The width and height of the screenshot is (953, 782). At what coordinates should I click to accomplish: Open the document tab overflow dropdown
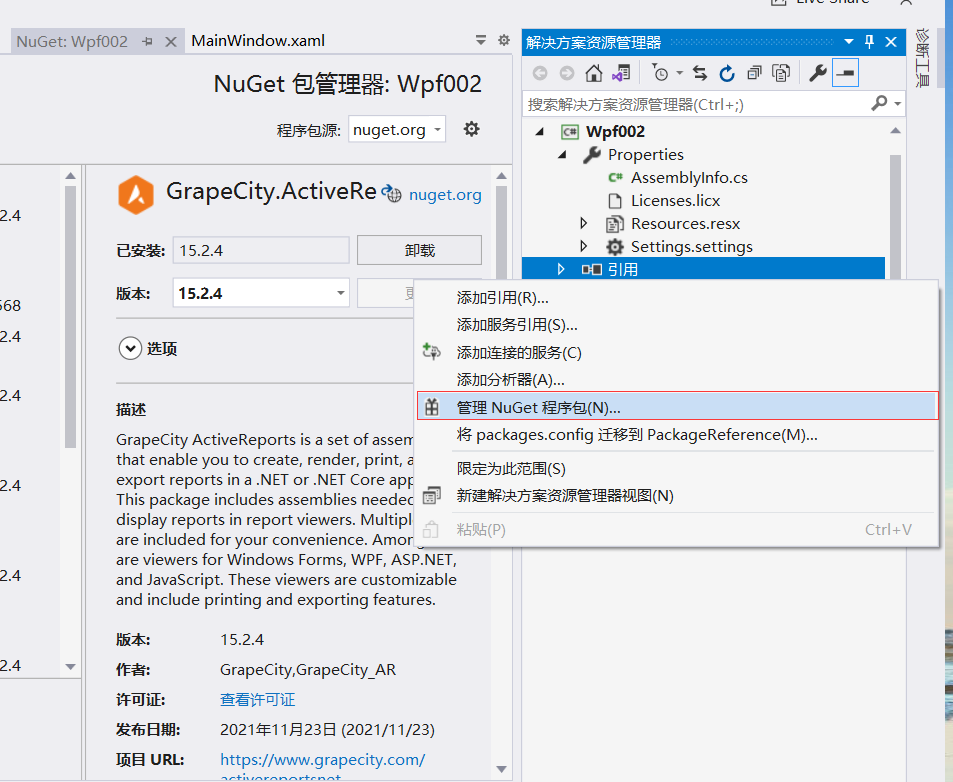(481, 40)
